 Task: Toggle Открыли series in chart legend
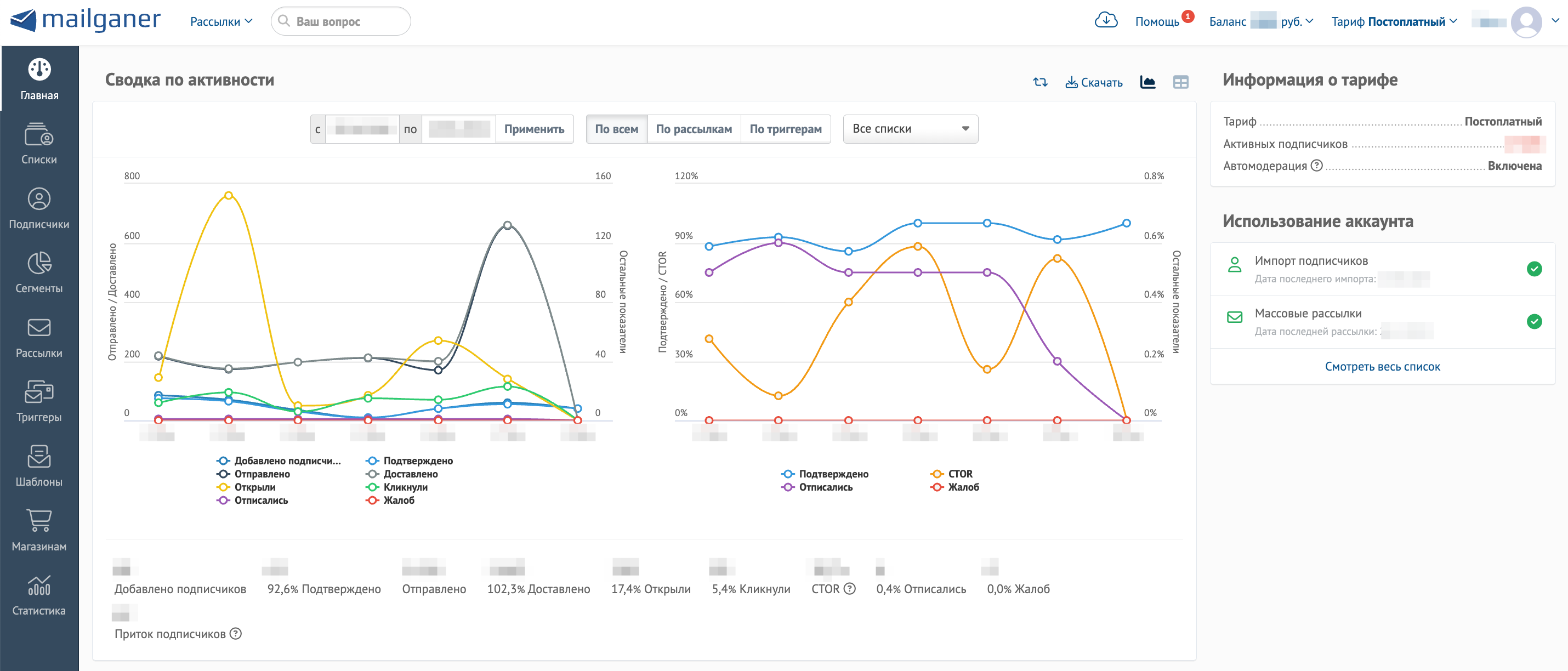pos(254,487)
